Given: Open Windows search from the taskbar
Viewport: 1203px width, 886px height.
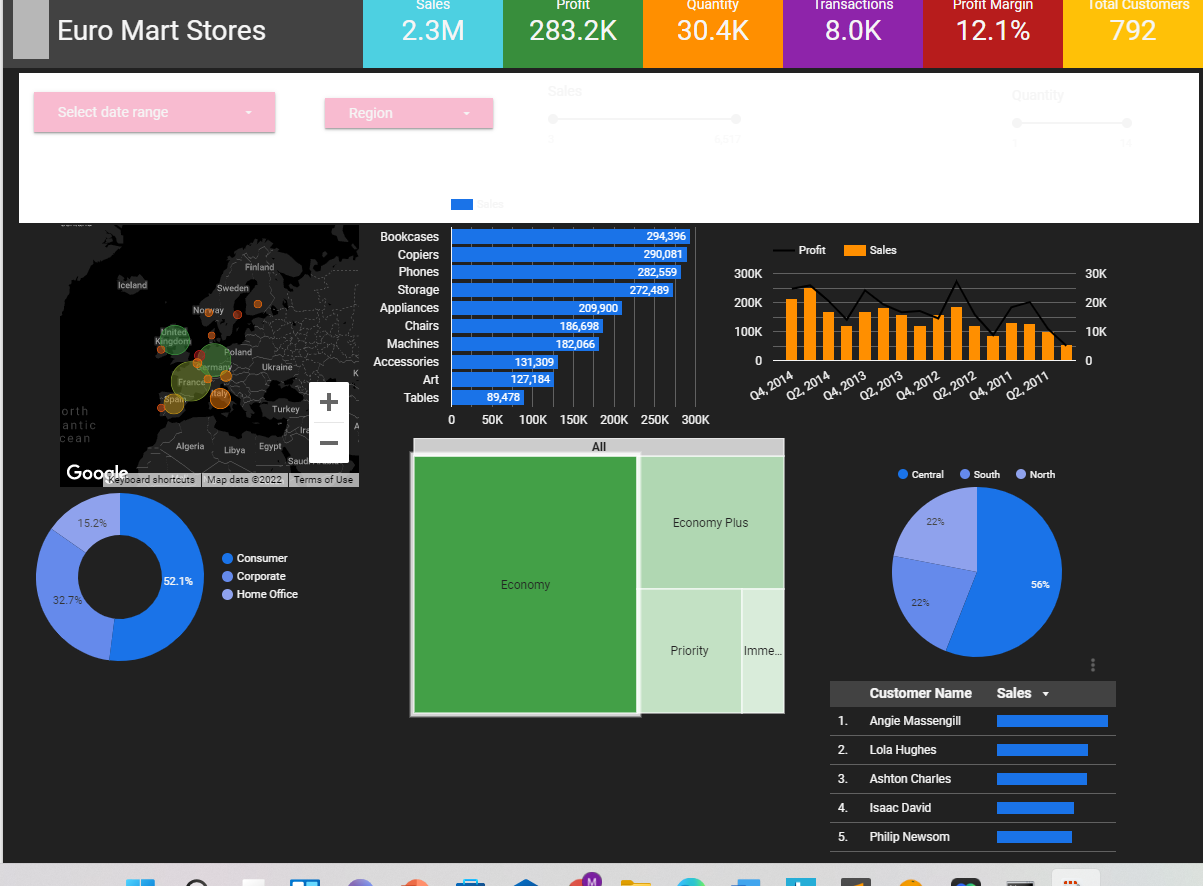Looking at the screenshot, I should pyautogui.click(x=197, y=884).
